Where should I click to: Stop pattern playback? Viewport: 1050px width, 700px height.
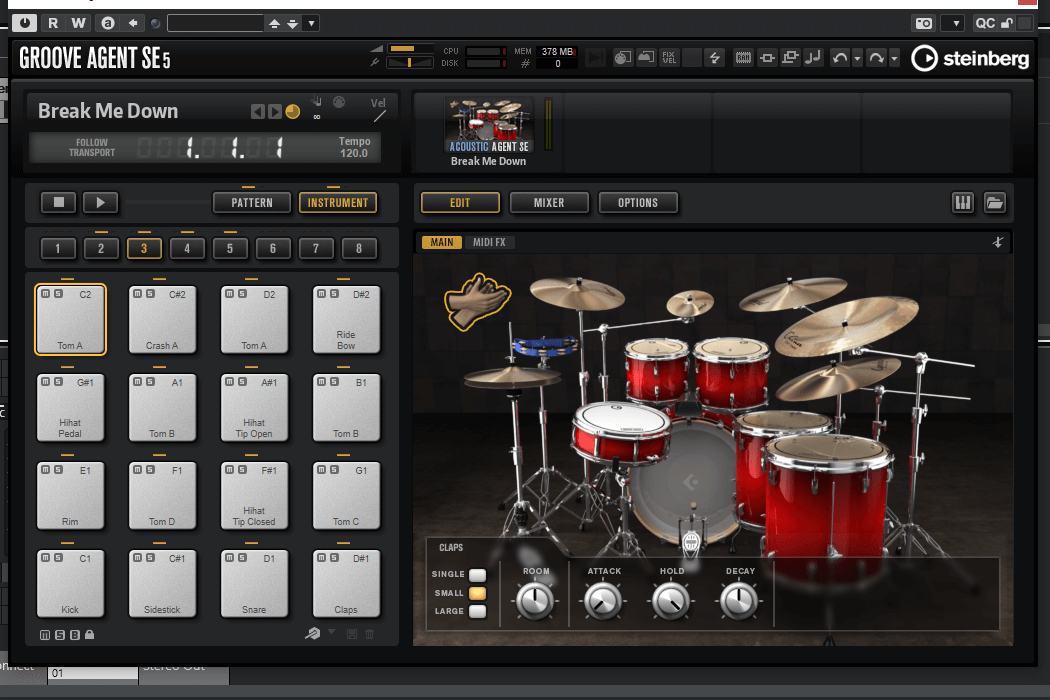(58, 202)
